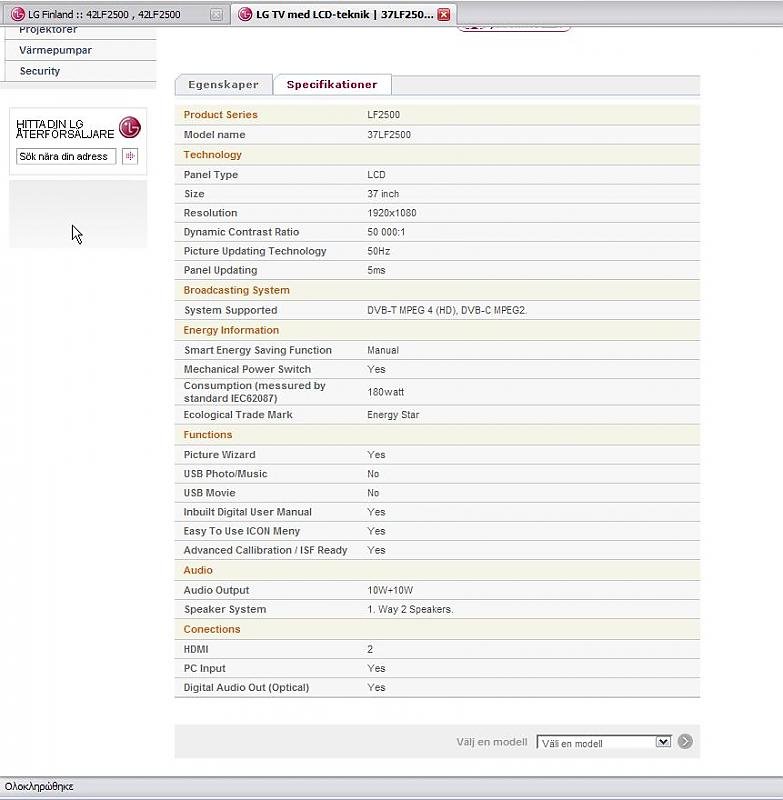Click the Ολοκληρώθηκε status bar text
The width and height of the screenshot is (783, 800).
[39, 786]
